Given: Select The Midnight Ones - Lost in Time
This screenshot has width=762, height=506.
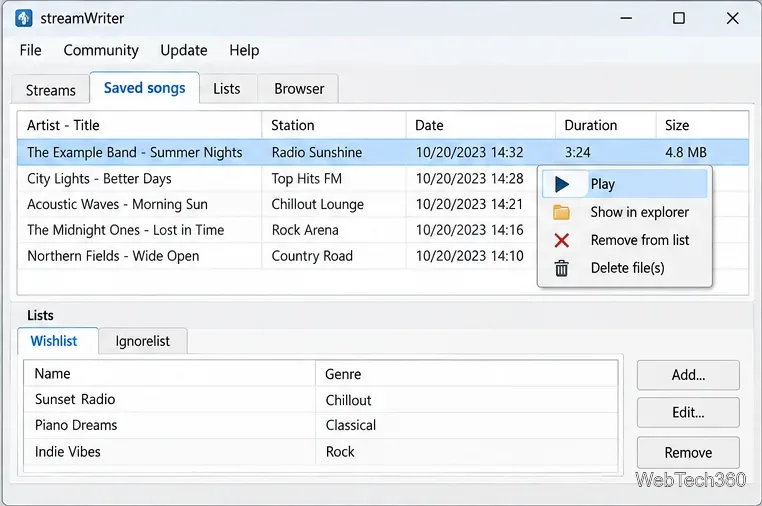Looking at the screenshot, I should pyautogui.click(x=125, y=230).
